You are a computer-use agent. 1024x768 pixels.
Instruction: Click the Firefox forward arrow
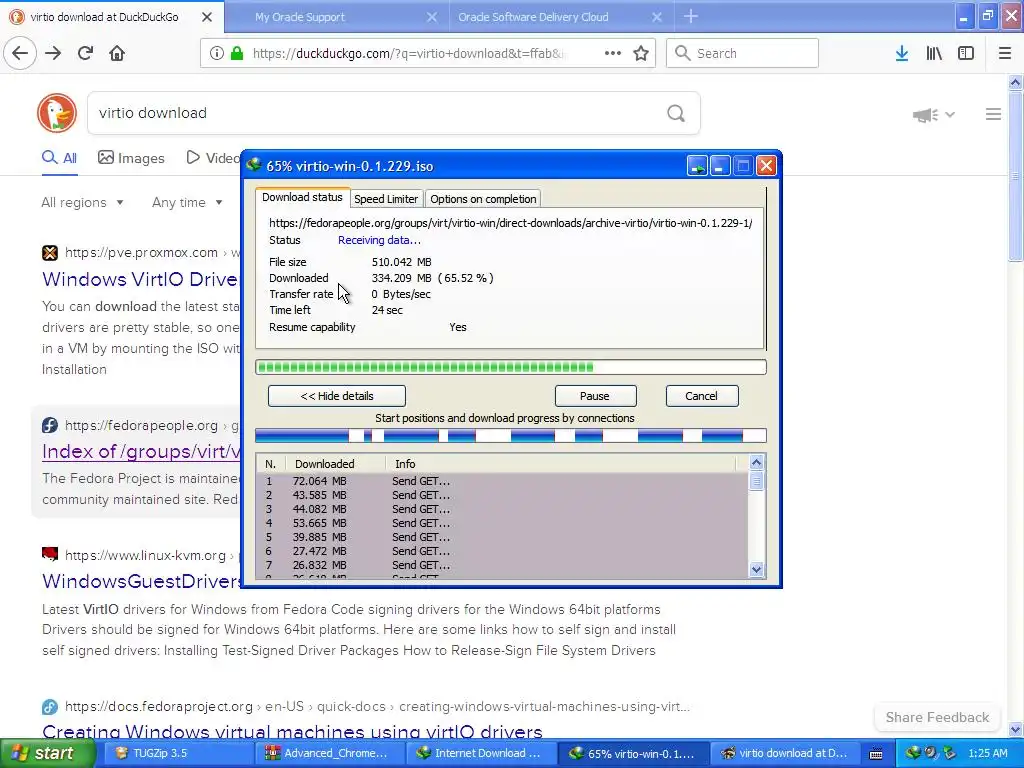[53, 53]
